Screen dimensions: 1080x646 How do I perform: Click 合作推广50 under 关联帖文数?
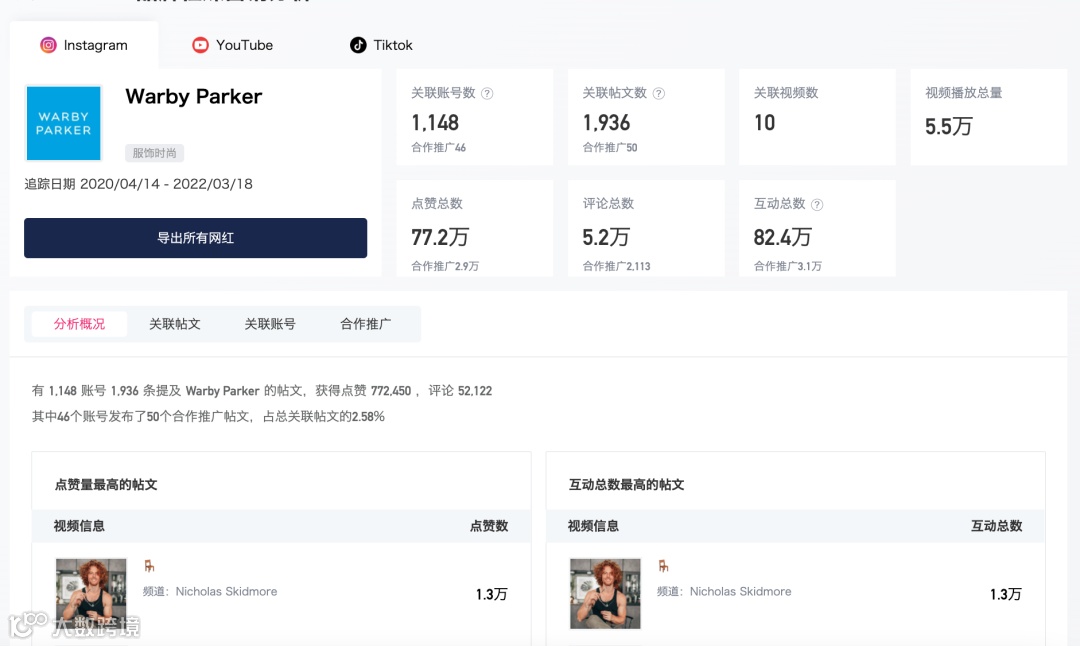click(610, 147)
